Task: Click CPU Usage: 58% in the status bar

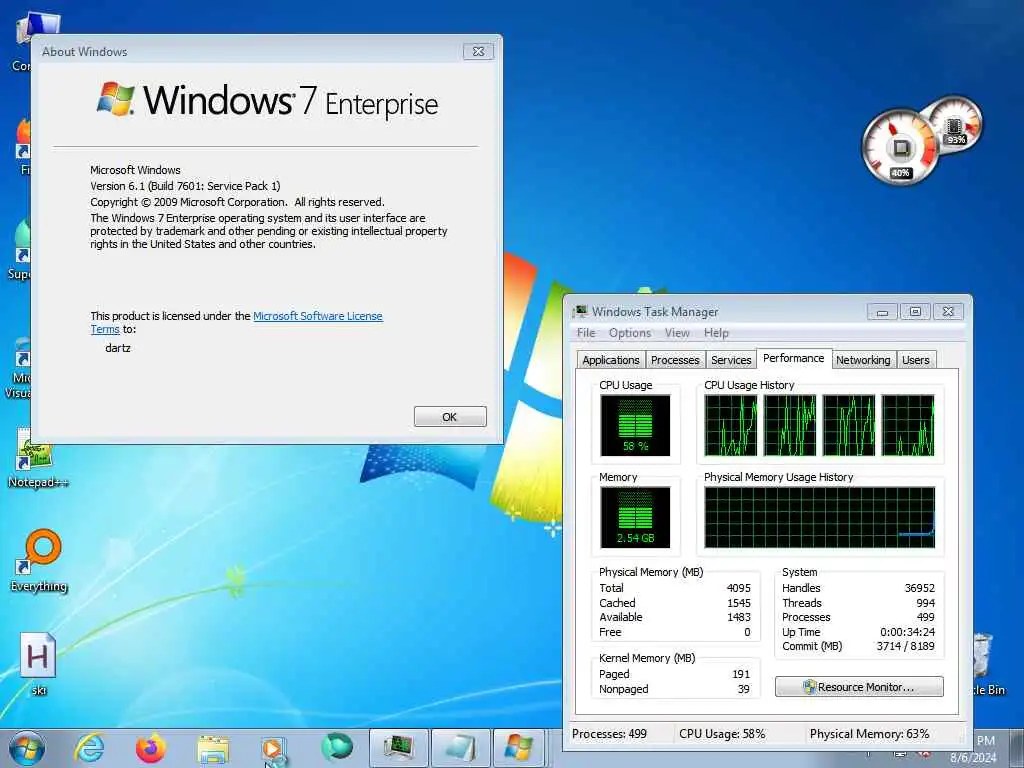Action: point(722,734)
